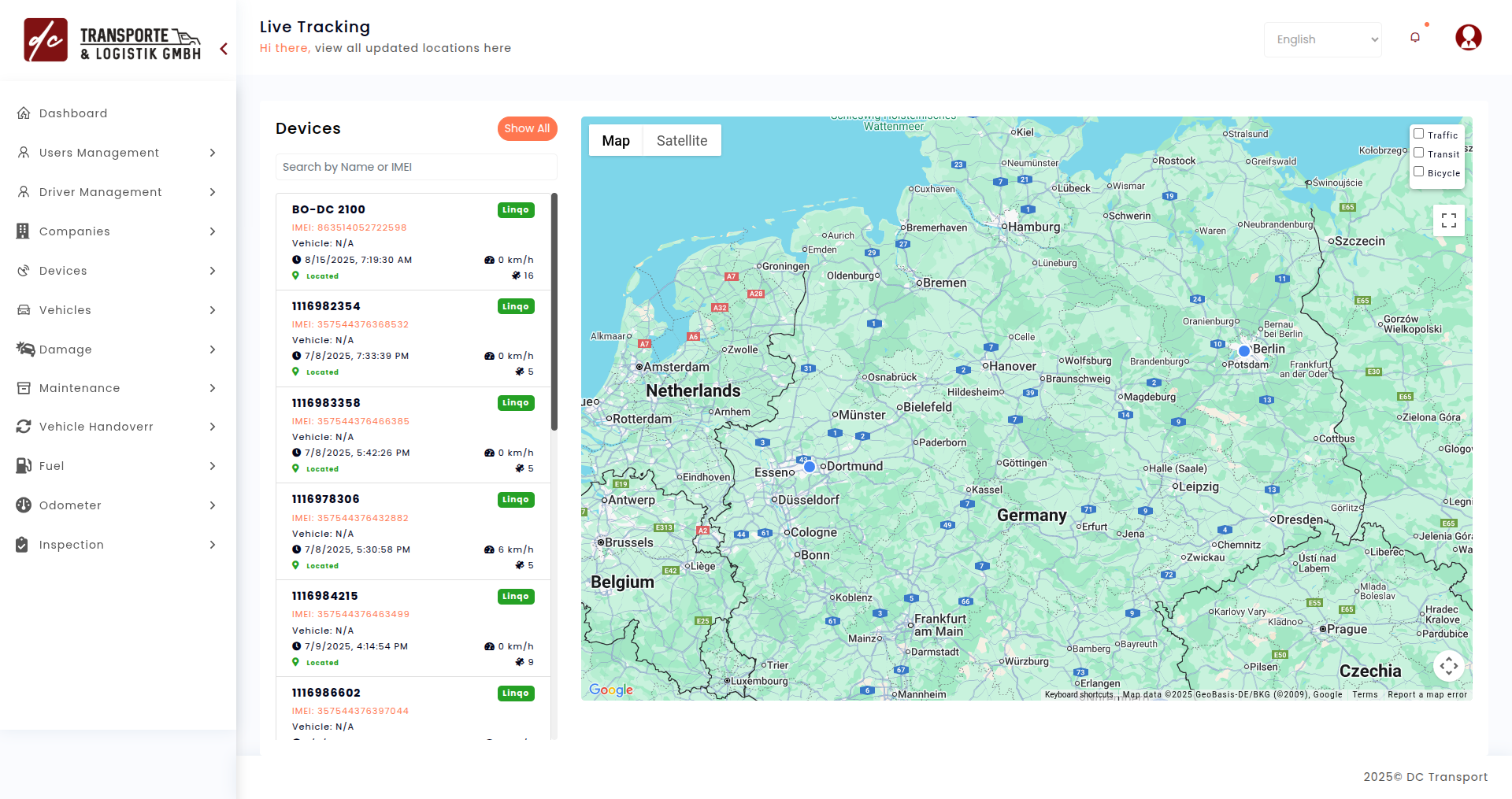Open the English language dropdown

[1323, 39]
